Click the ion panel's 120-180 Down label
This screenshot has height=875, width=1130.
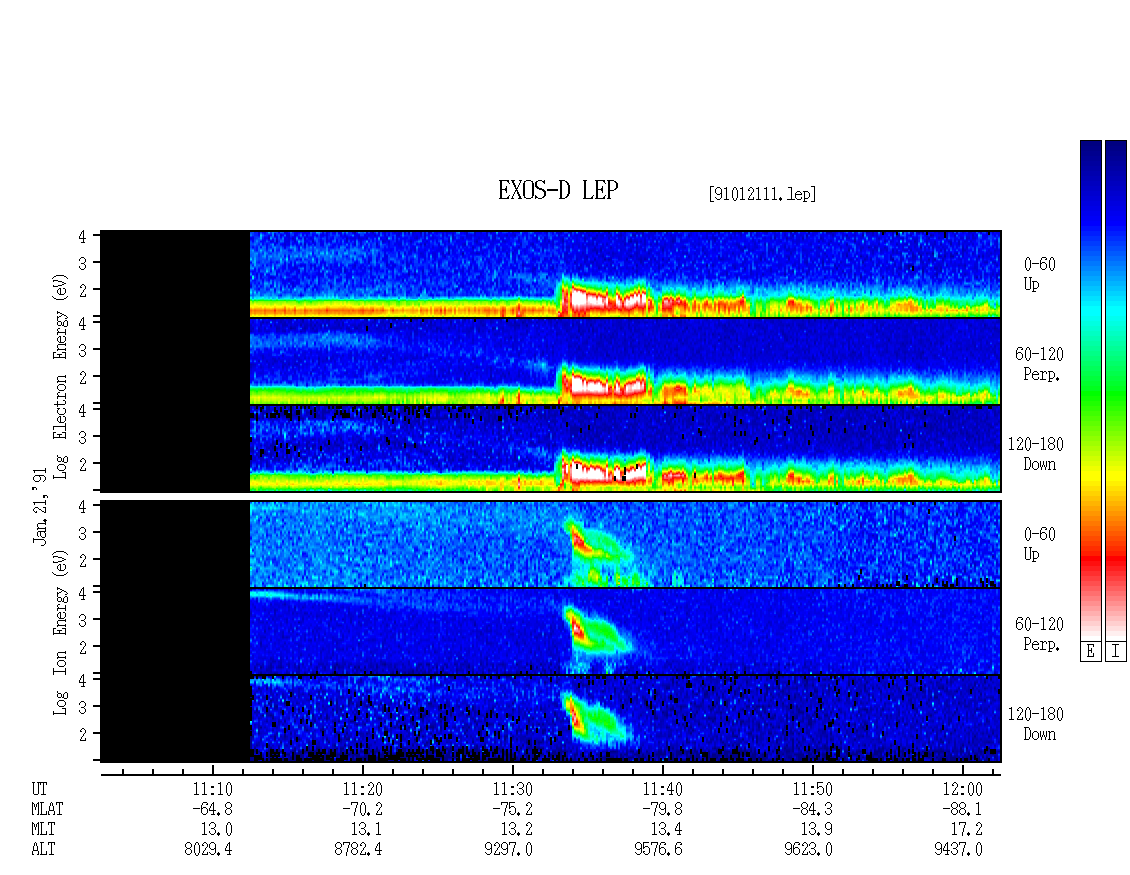(1036, 724)
